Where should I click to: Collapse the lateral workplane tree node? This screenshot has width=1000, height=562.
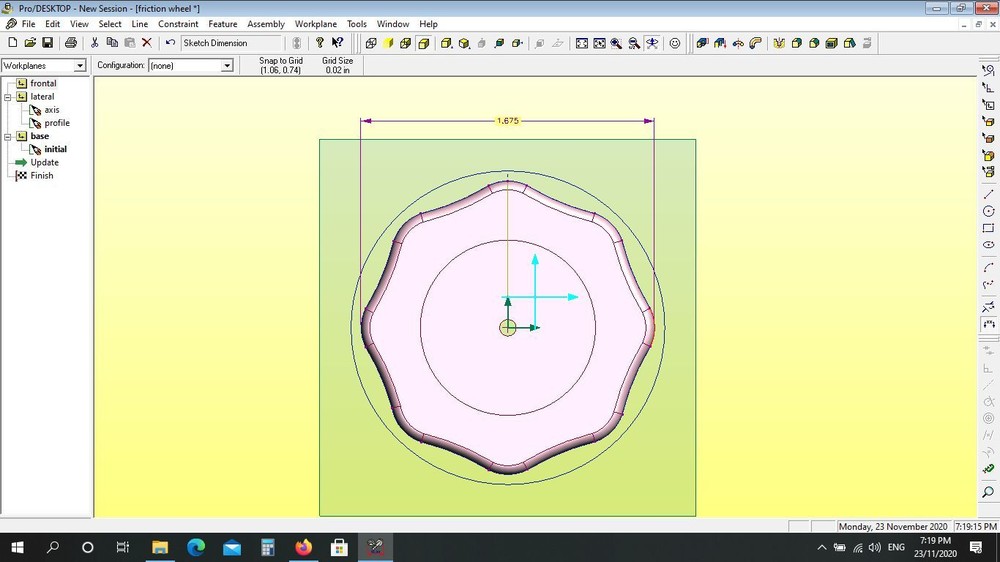point(8,97)
